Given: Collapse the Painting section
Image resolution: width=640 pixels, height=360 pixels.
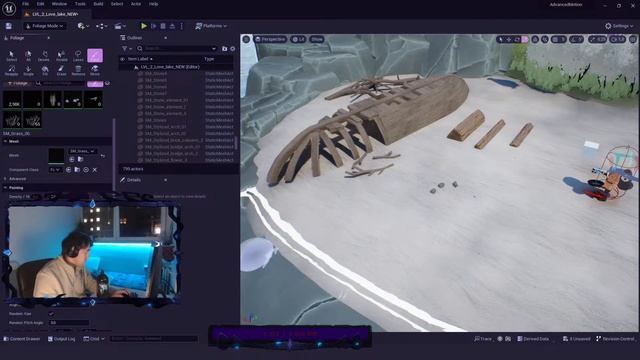Looking at the screenshot, I should 5,188.
